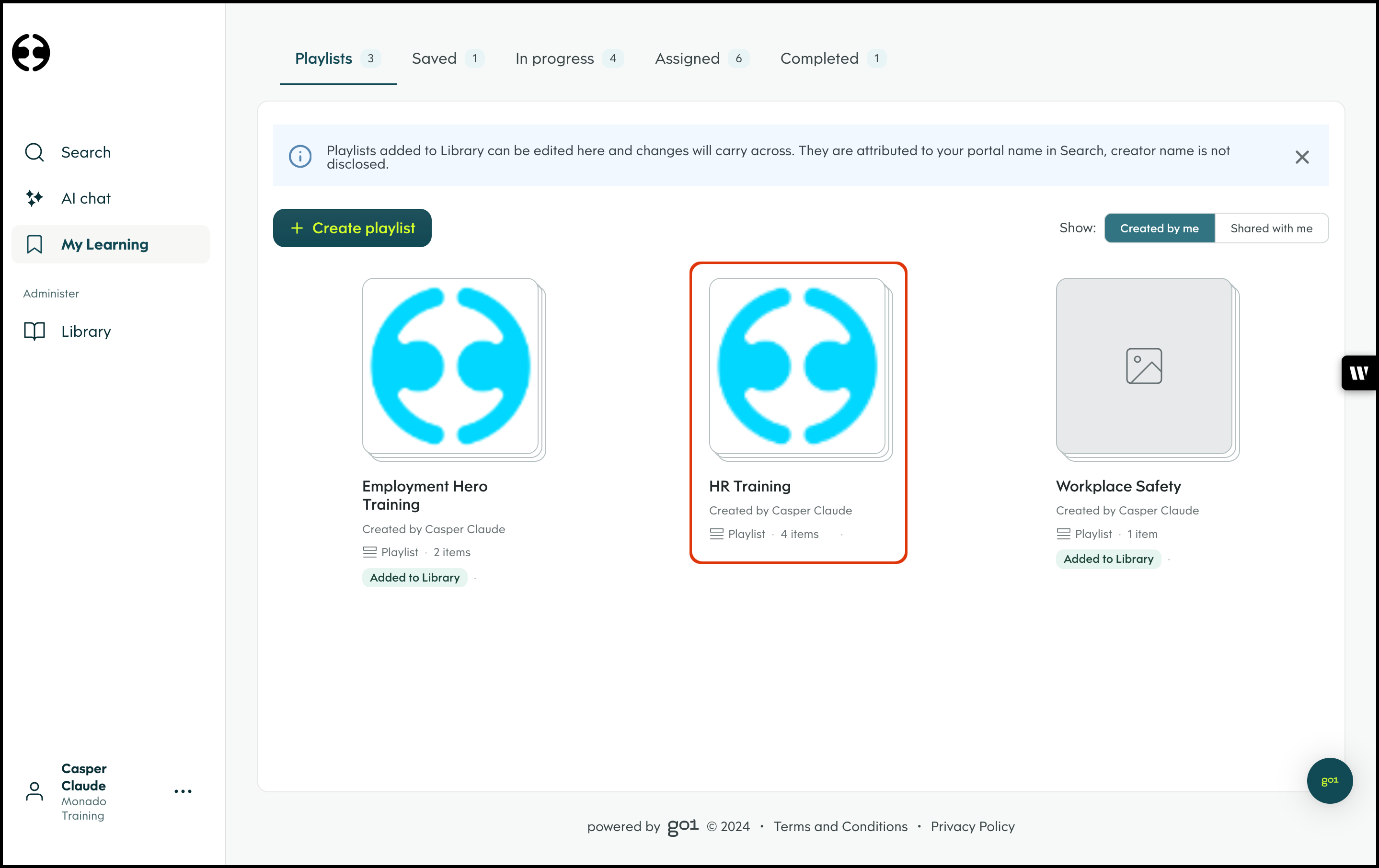
Task: Open Privacy Policy link
Action: tap(973, 826)
